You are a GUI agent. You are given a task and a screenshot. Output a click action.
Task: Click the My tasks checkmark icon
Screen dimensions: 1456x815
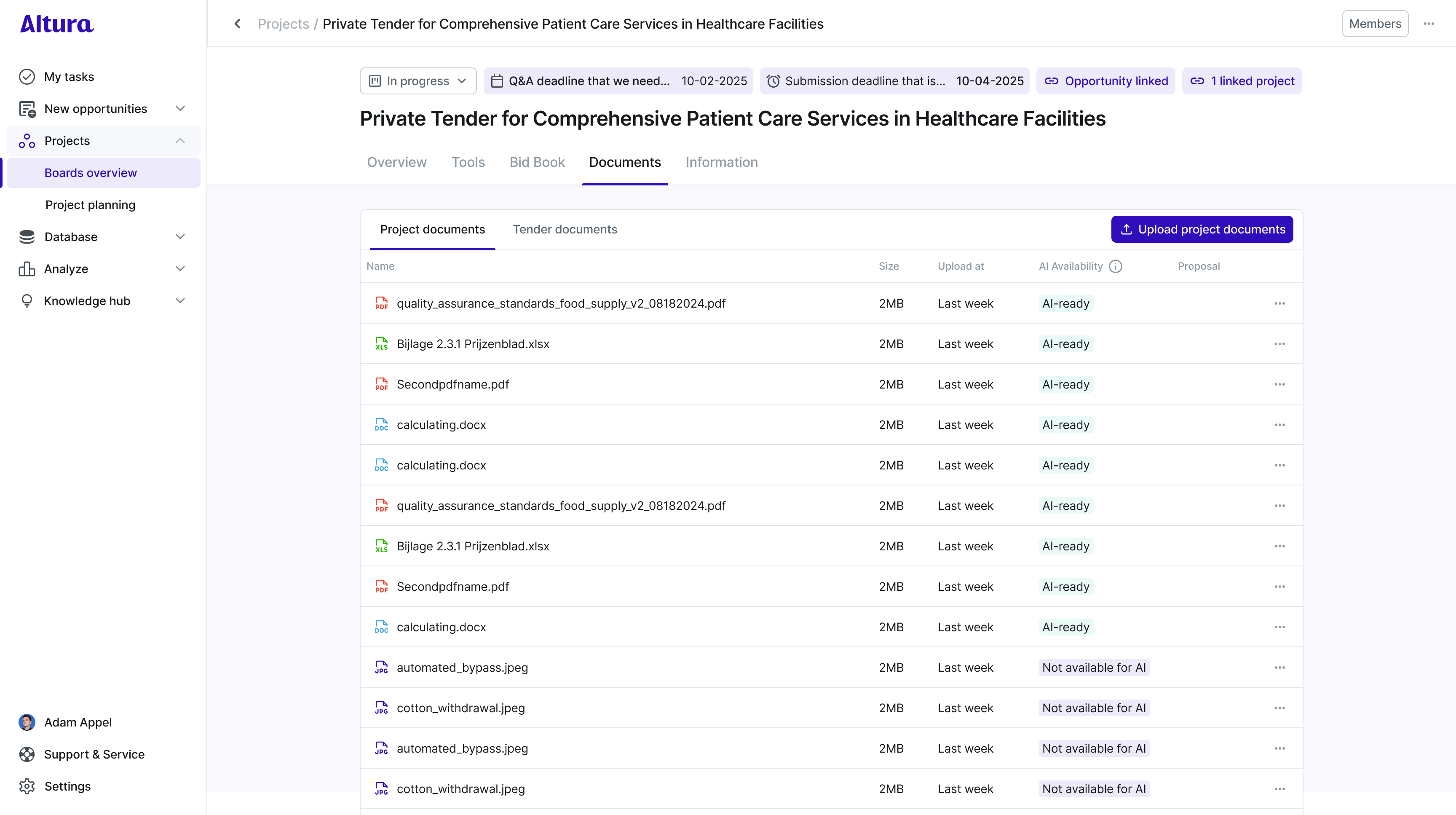[27, 76]
